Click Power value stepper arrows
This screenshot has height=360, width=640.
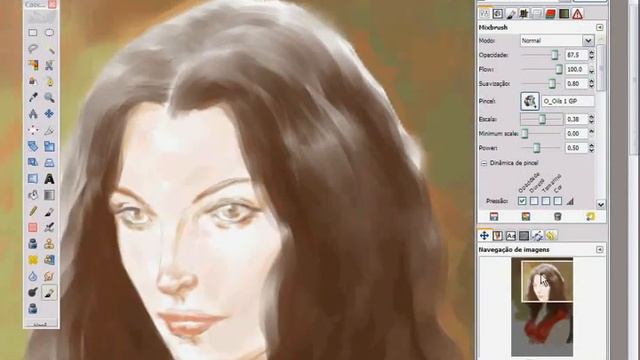pyautogui.click(x=591, y=148)
